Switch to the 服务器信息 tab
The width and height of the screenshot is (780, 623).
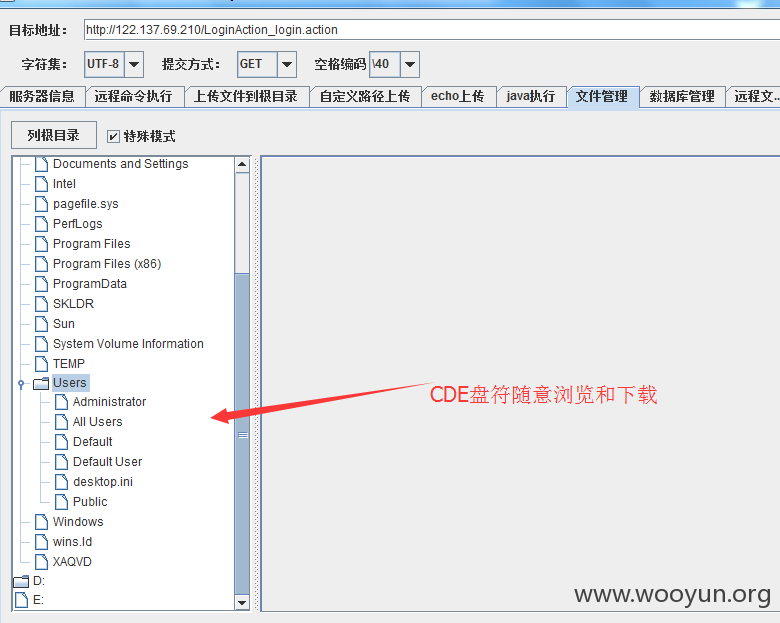42,96
